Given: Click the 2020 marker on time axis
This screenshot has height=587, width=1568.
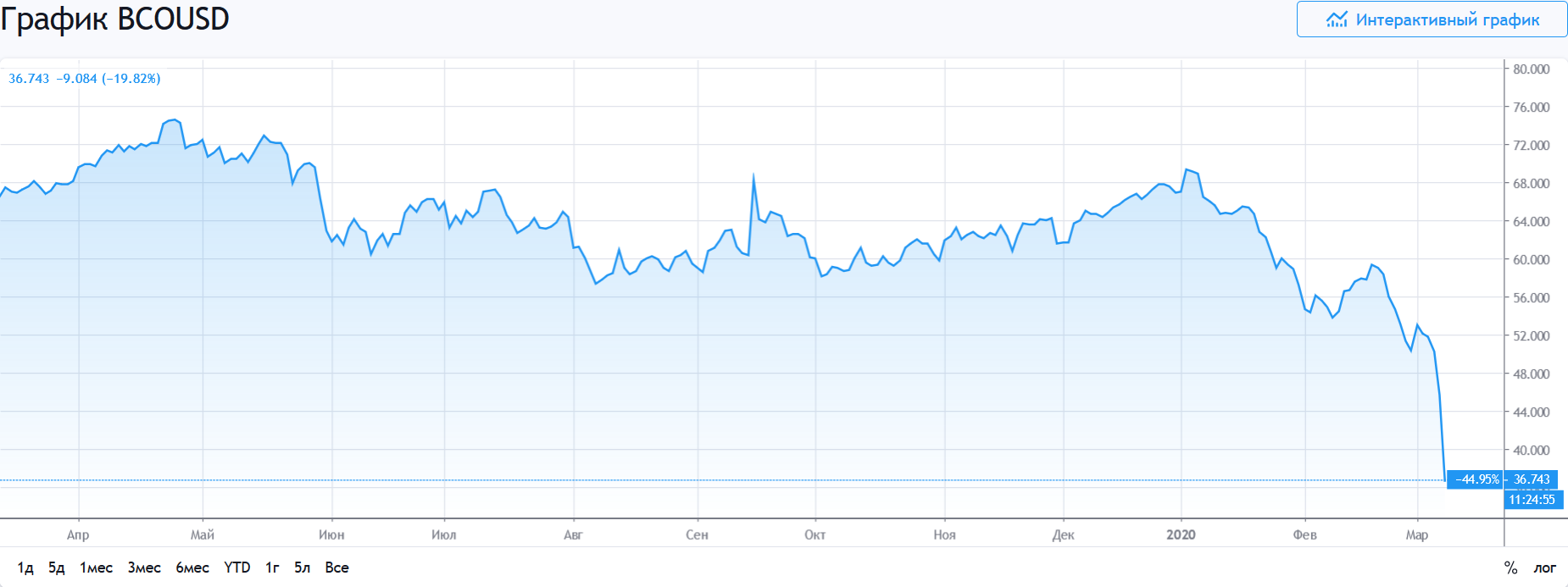Looking at the screenshot, I should point(1181,534).
